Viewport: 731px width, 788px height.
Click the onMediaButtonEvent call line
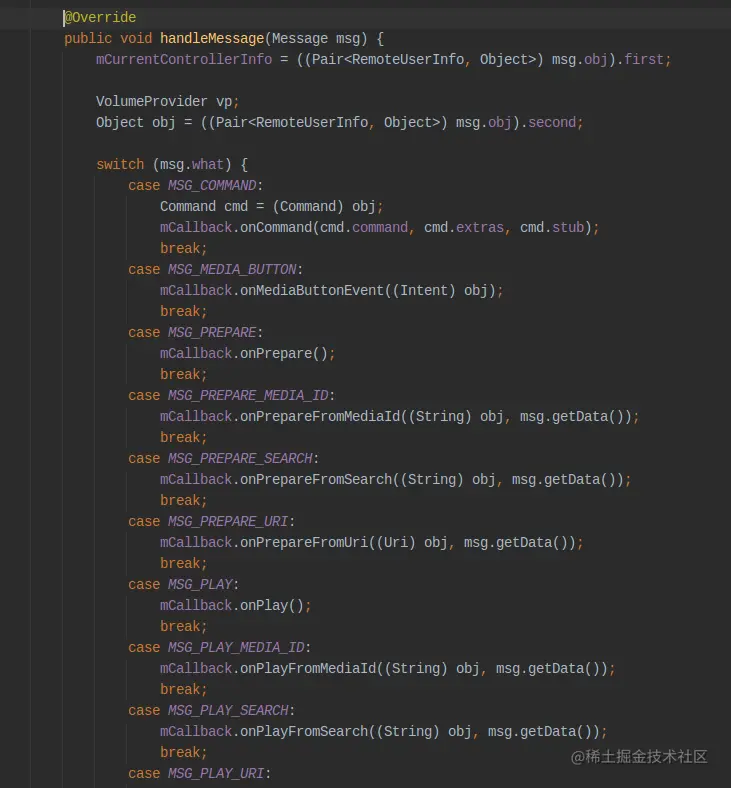(331, 290)
